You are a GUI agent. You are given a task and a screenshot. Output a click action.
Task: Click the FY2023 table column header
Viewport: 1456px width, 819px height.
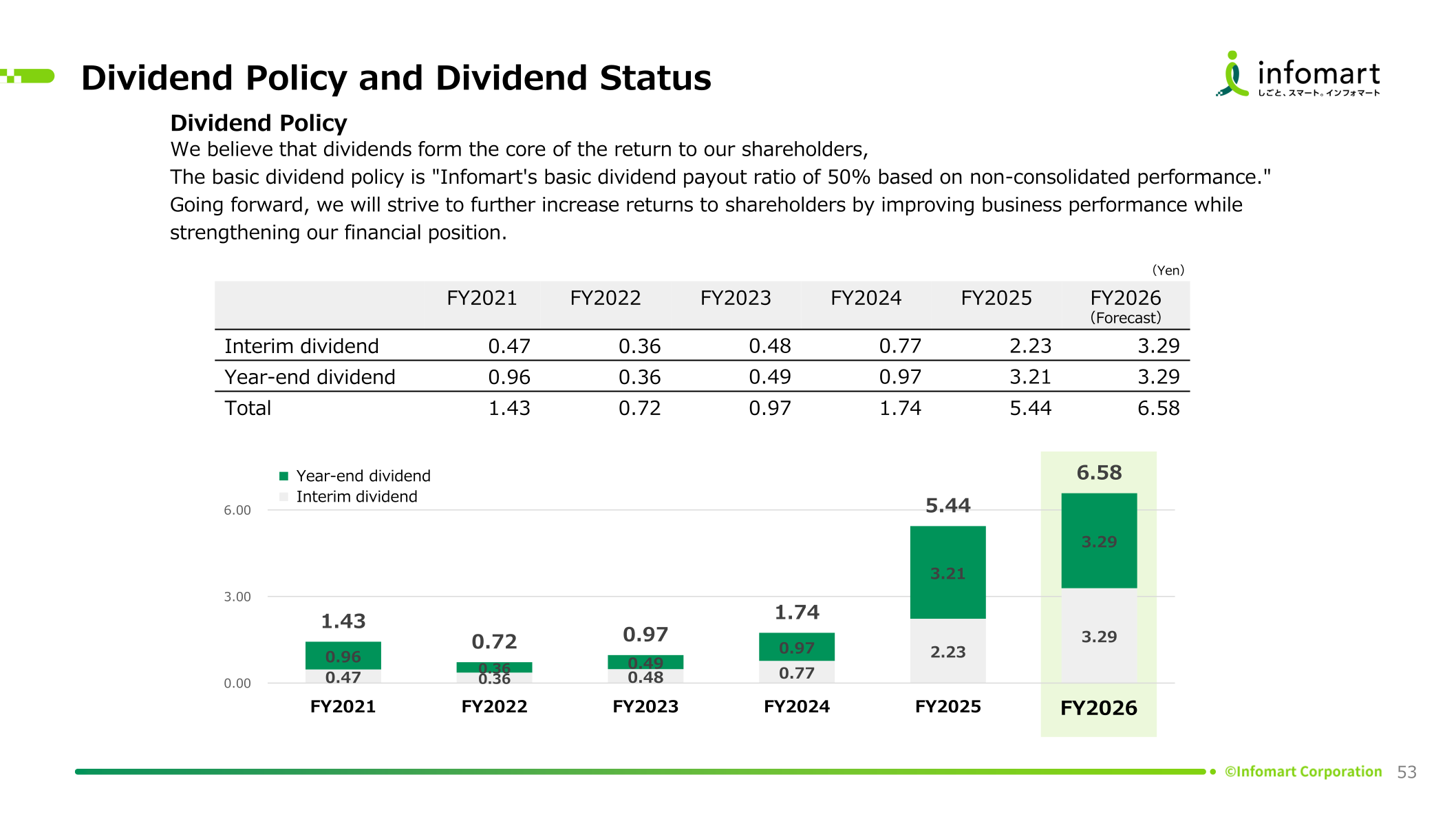(x=736, y=298)
